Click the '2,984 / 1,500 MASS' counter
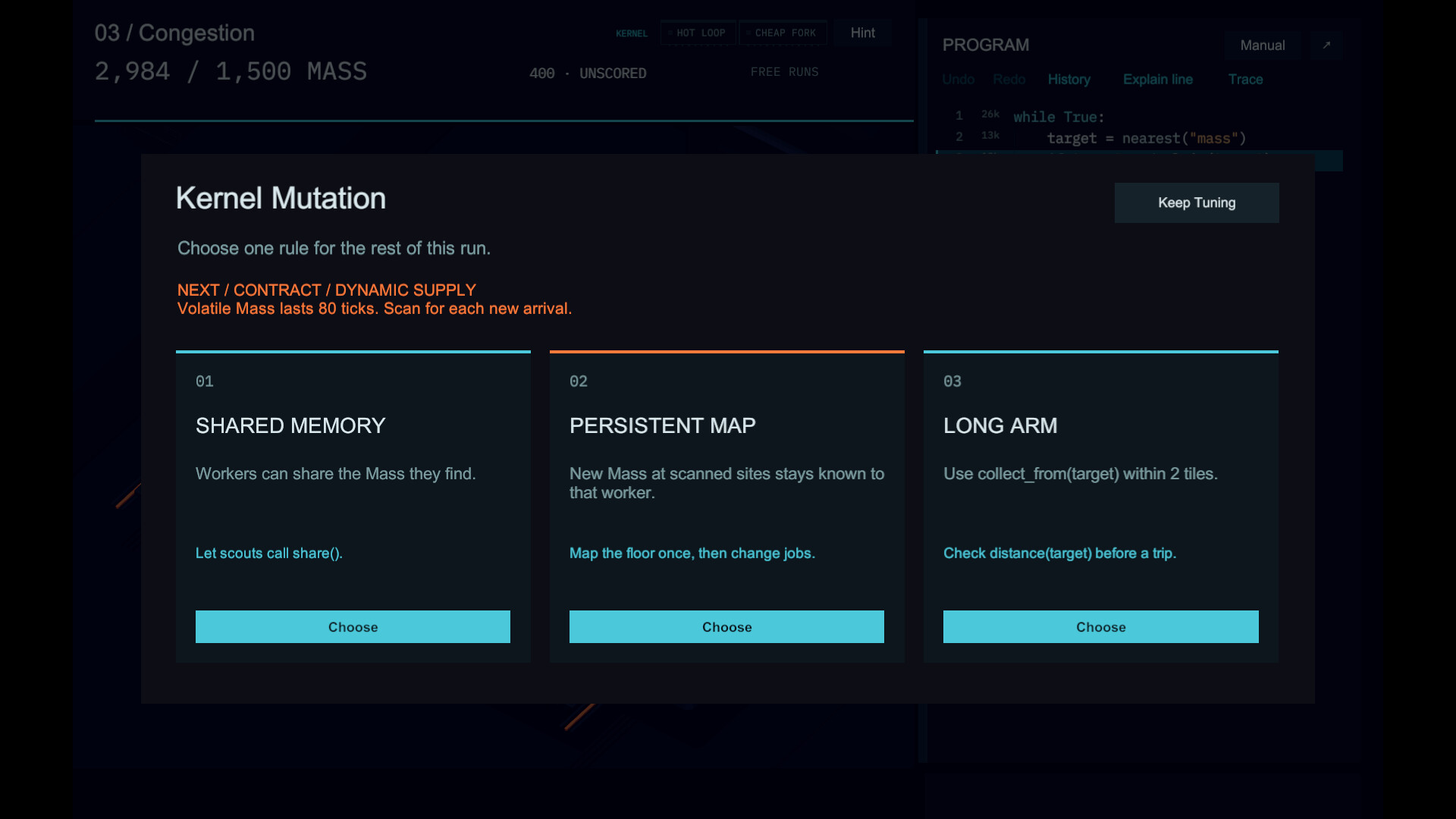The image size is (1456, 819). 231,71
